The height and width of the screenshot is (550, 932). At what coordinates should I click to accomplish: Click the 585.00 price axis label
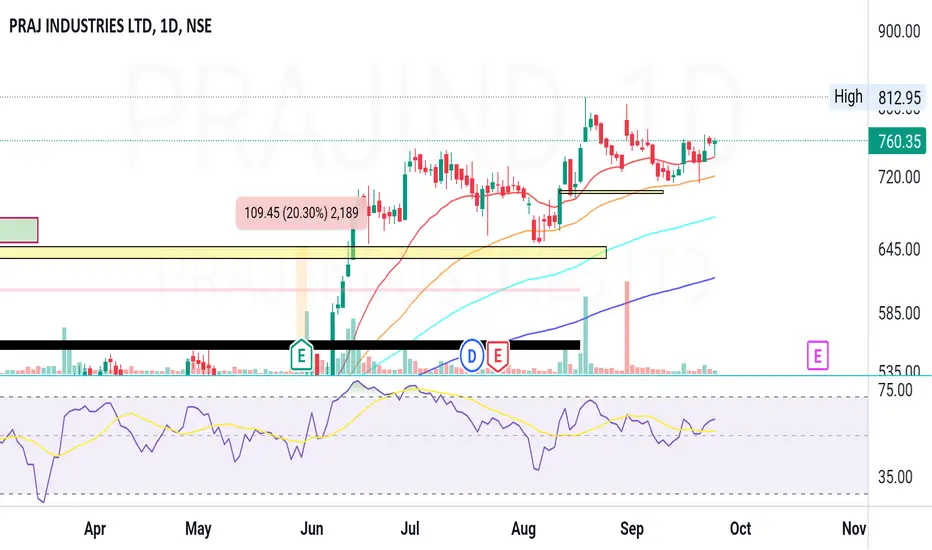coord(899,313)
